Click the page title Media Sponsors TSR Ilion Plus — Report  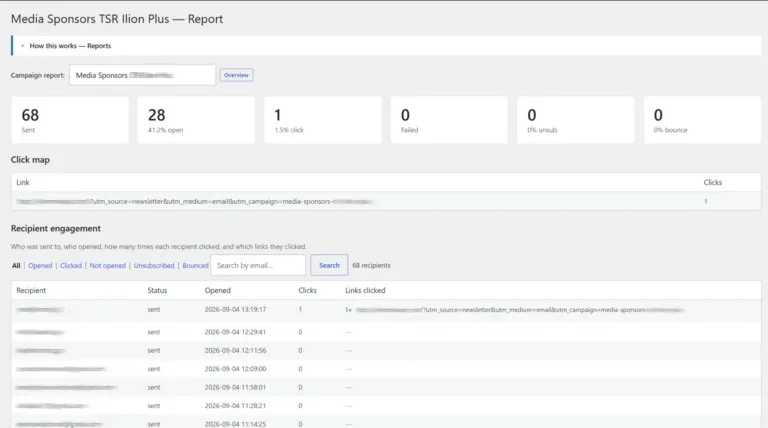(117, 19)
